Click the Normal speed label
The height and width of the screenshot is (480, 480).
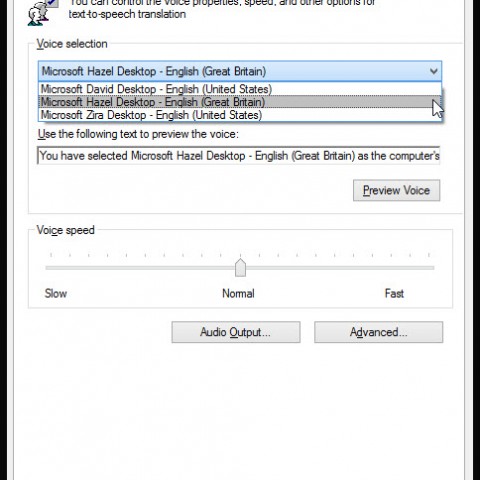pos(238,293)
